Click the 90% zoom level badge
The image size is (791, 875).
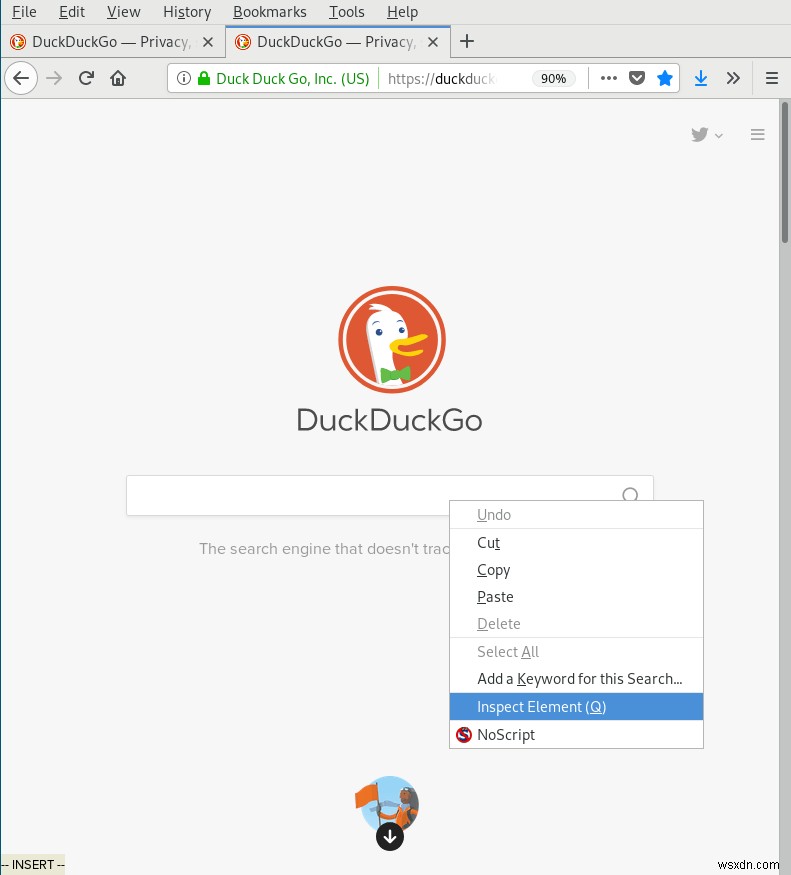[553, 79]
